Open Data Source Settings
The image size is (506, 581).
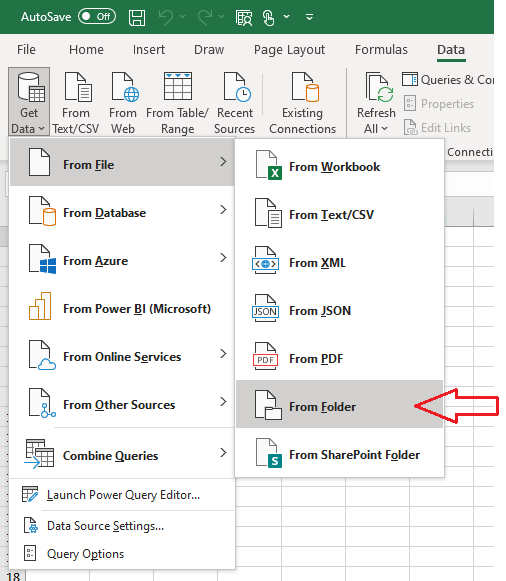[x=122, y=526]
